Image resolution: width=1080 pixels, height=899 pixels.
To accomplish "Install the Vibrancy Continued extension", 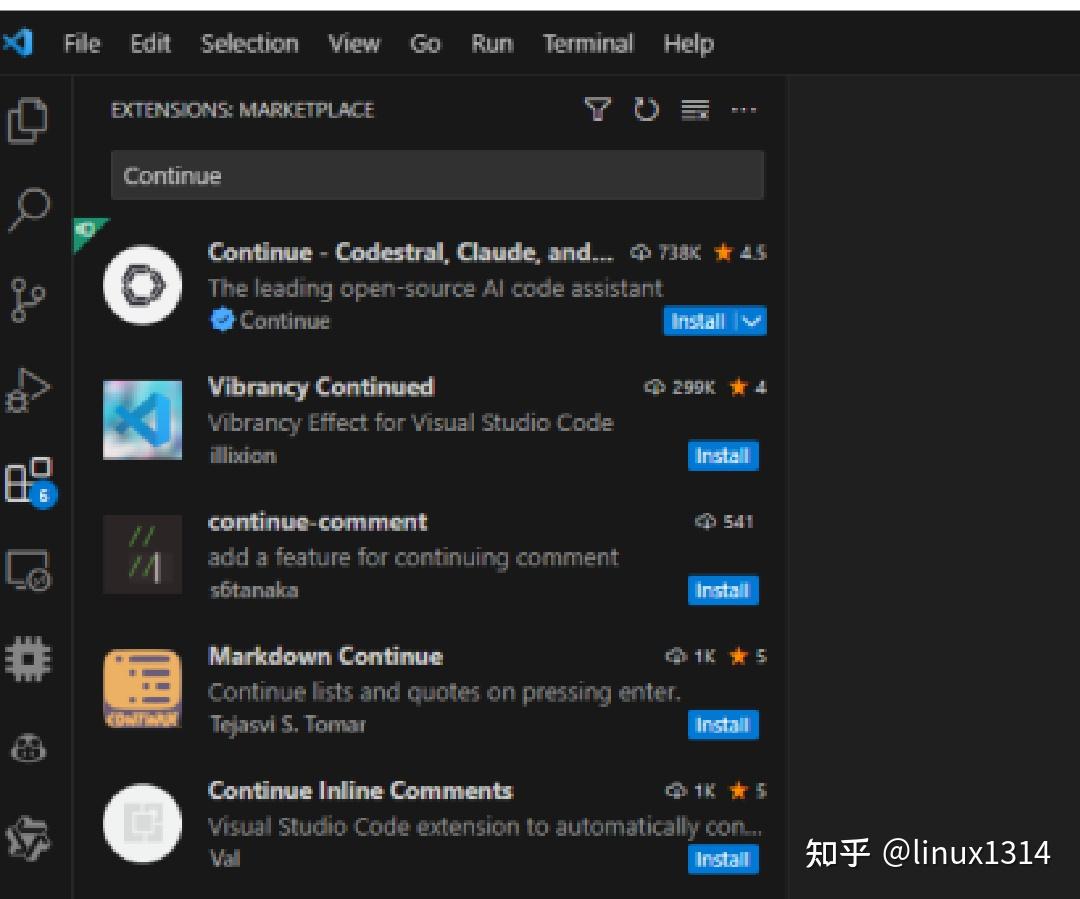I will point(722,455).
